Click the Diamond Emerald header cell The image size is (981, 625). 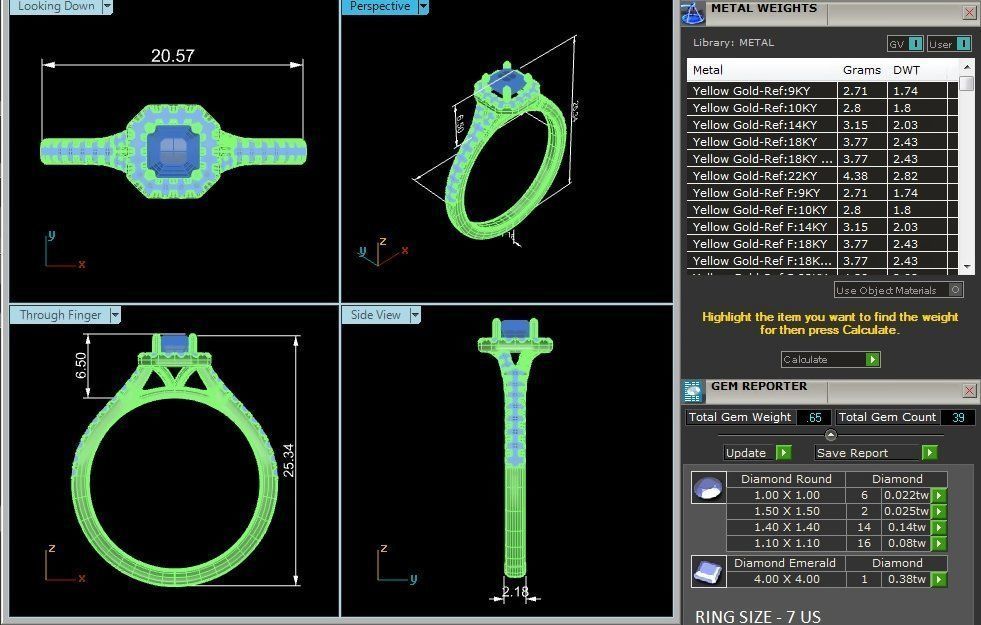coord(786,563)
